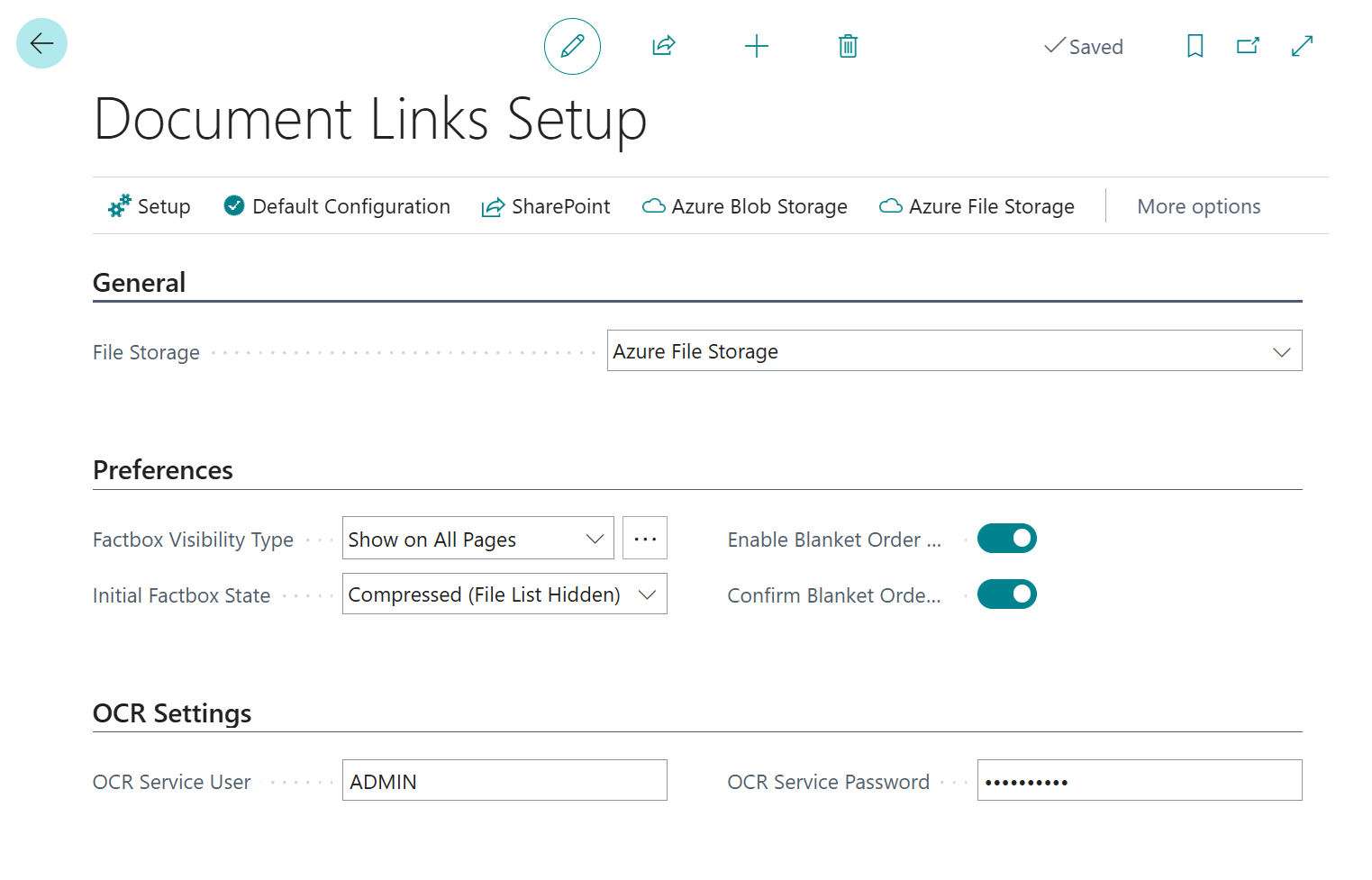Click the plus icon to create new

pos(757,46)
